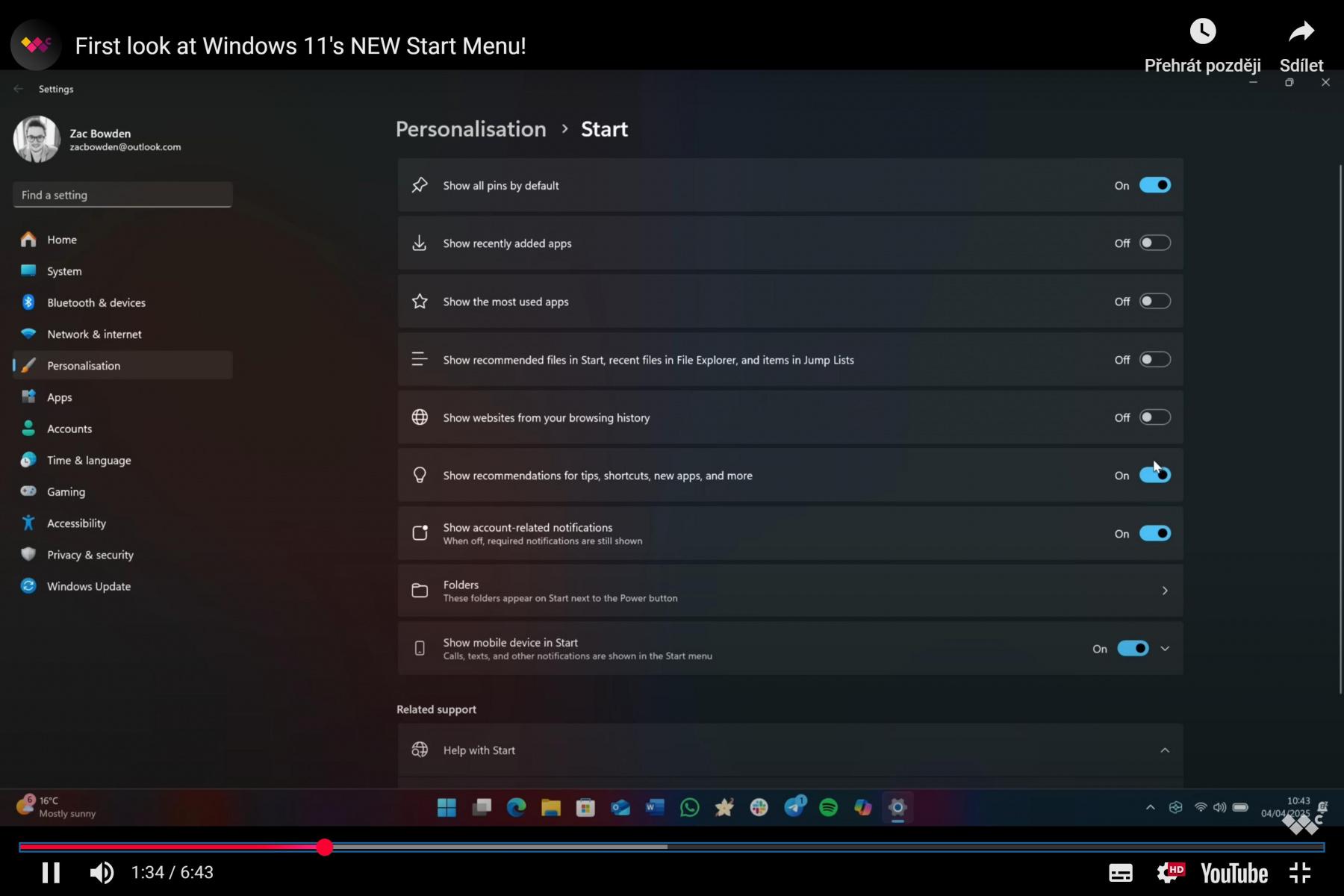1344x896 pixels.
Task: Click the Watch later clock icon
Action: 1203,31
